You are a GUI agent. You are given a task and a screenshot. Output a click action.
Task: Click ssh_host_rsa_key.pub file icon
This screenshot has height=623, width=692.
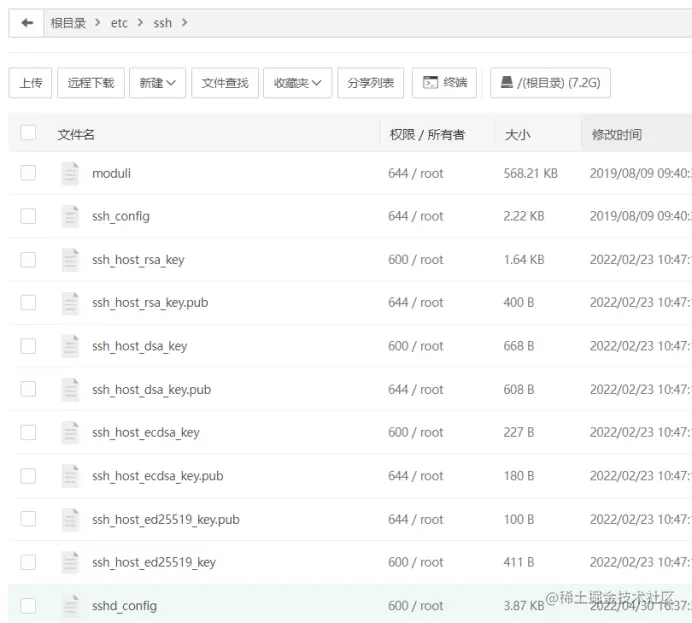point(70,303)
